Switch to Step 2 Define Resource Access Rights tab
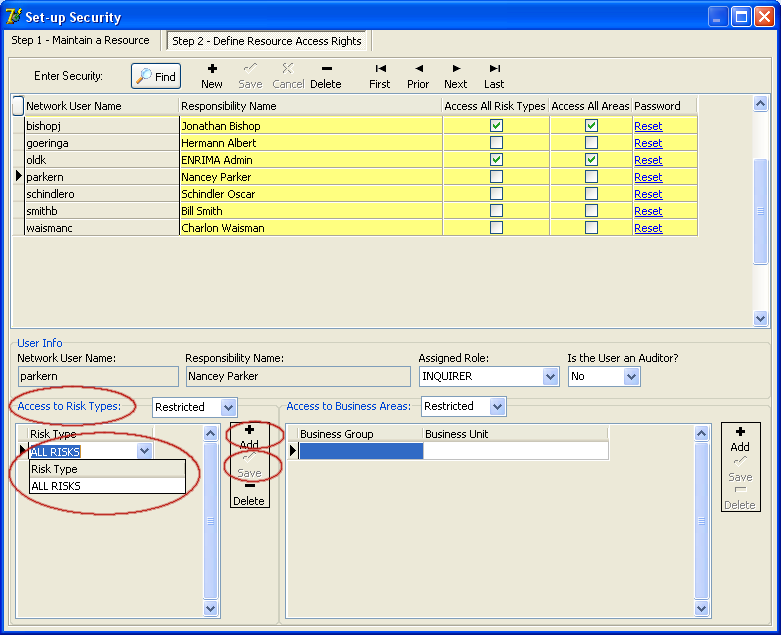The image size is (781, 635). [266, 41]
